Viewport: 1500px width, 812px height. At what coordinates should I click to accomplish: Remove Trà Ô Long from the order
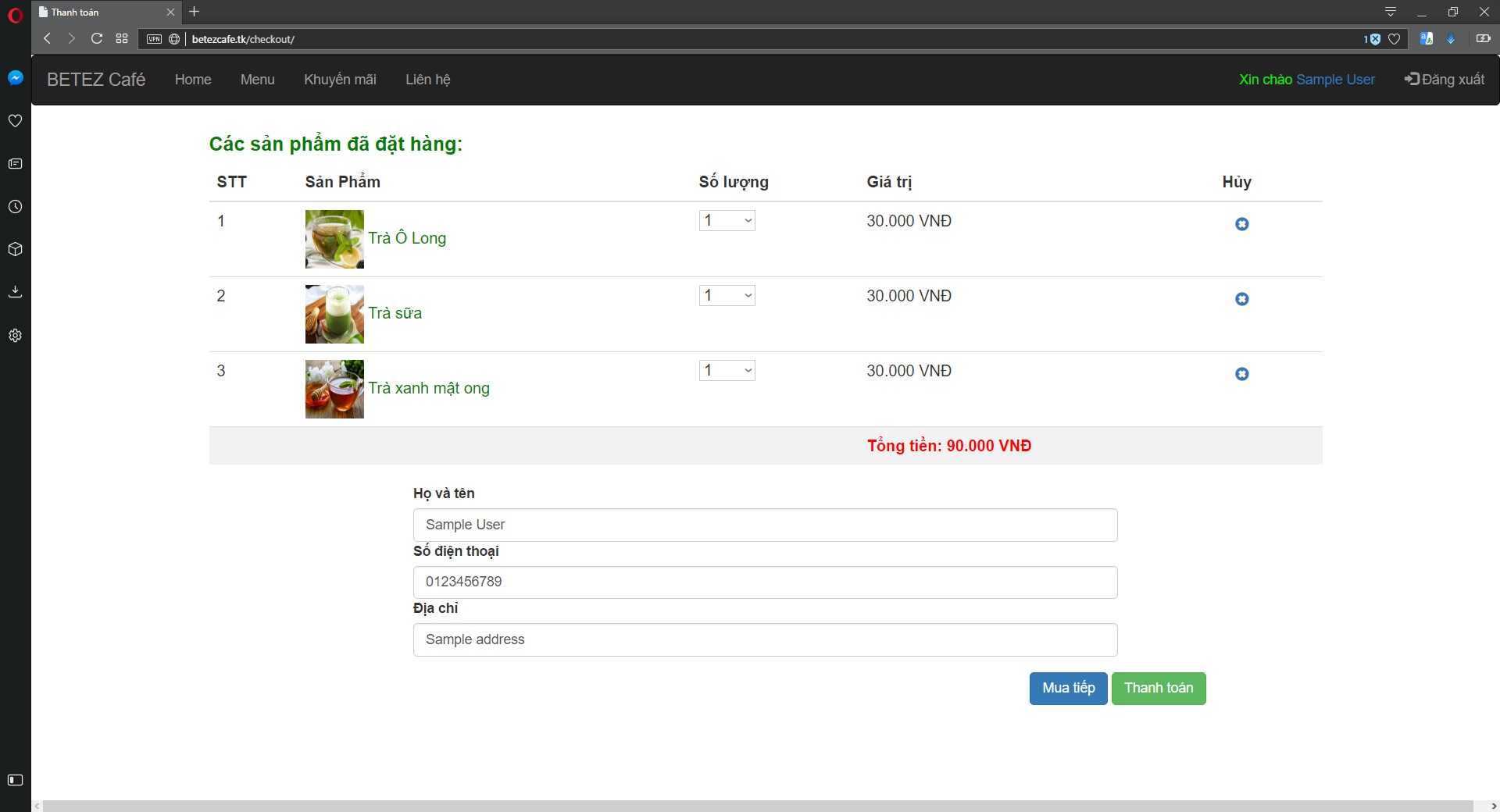[x=1241, y=224]
